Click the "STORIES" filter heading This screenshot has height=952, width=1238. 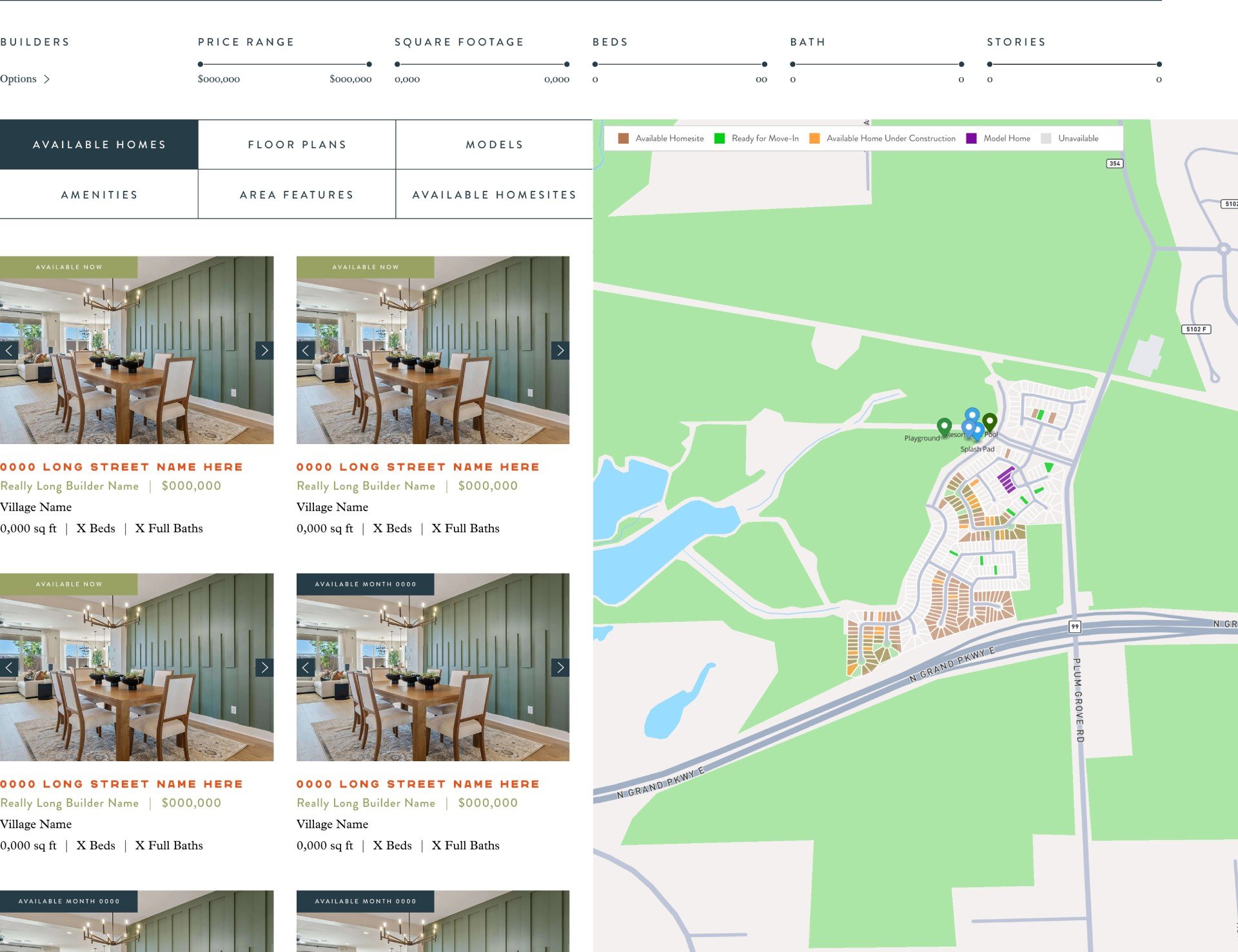coord(1016,42)
